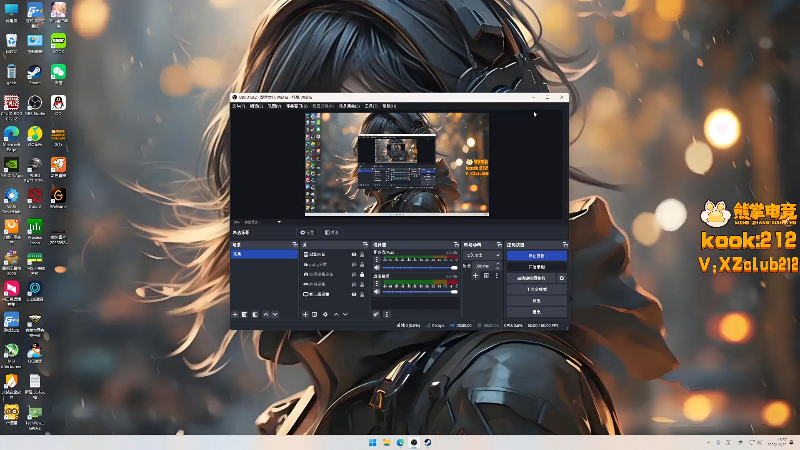Open the Docks menu in OBS
The height and width of the screenshot is (450, 800).
point(296,106)
